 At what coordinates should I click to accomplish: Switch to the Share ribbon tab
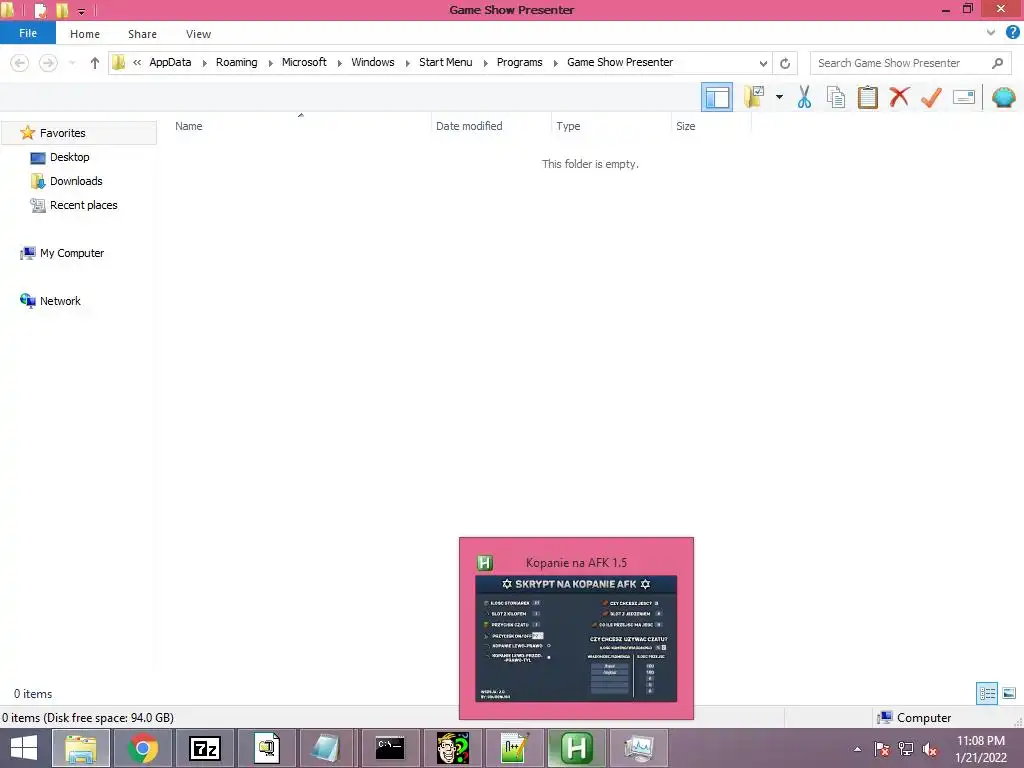pos(142,34)
